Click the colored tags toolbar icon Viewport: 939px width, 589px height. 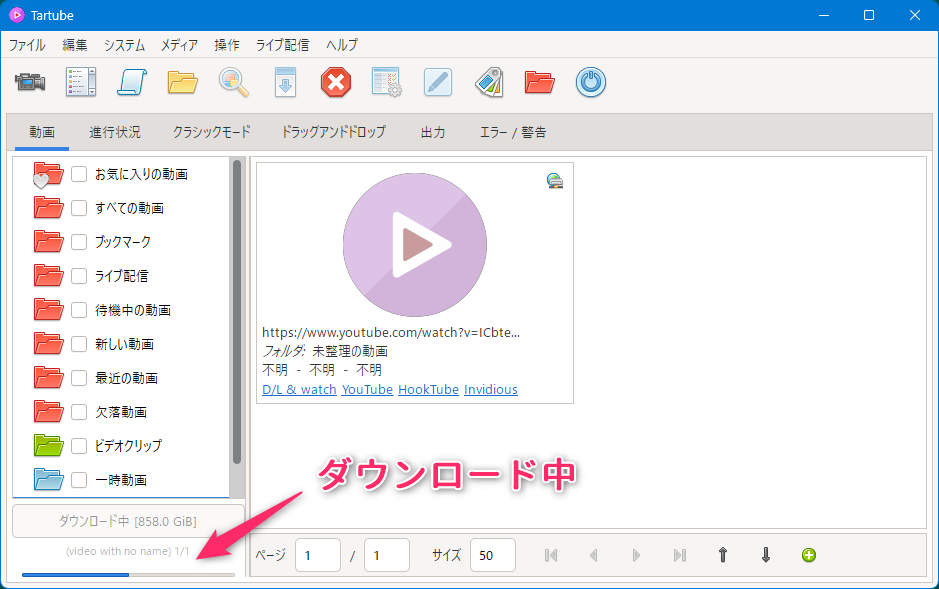pos(488,83)
